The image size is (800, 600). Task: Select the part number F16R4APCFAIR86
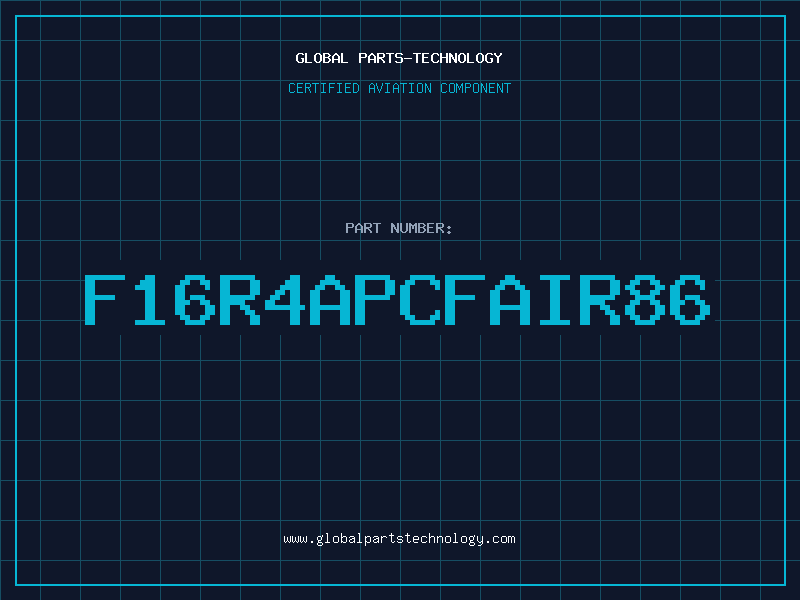[397, 299]
